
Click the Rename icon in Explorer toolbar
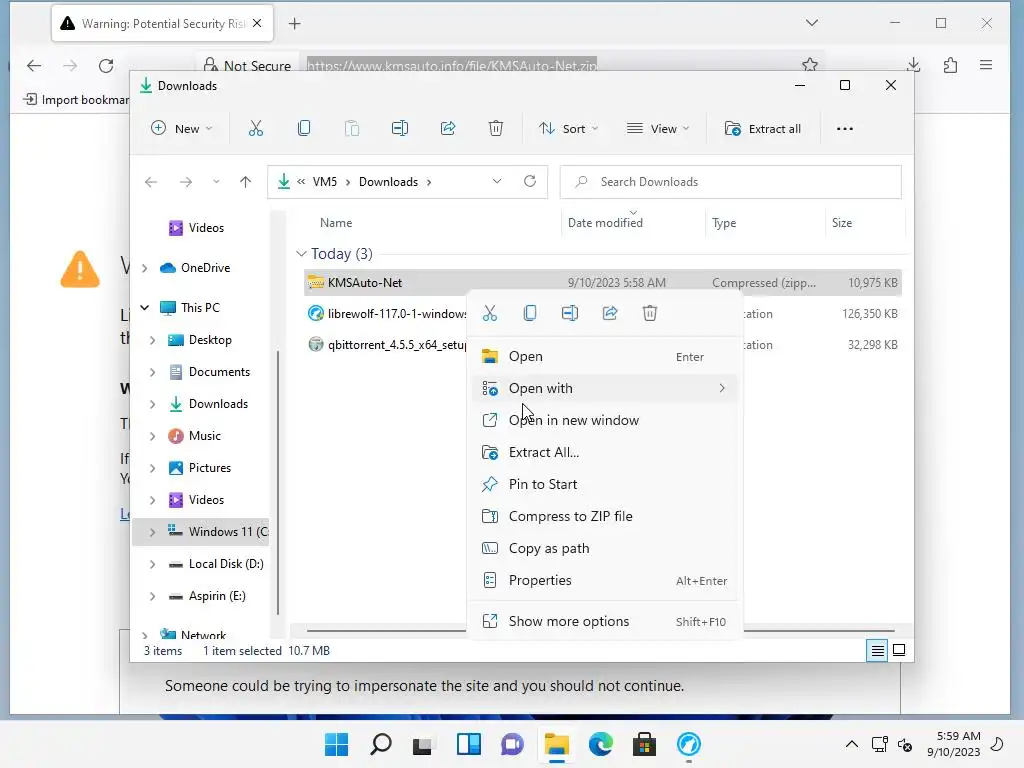(400, 129)
